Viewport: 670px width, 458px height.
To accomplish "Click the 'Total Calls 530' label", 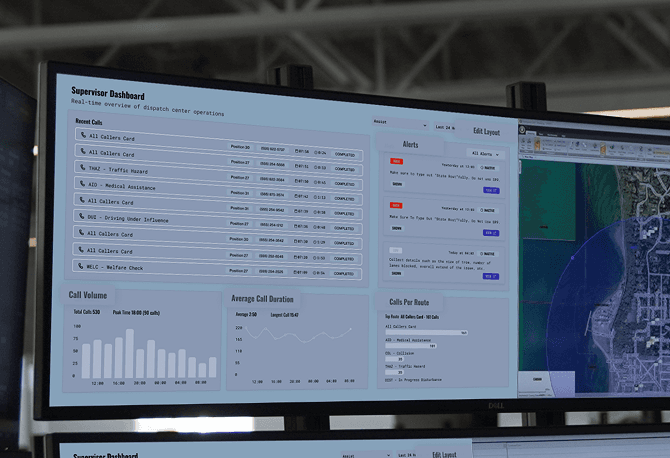I will 87,312.
